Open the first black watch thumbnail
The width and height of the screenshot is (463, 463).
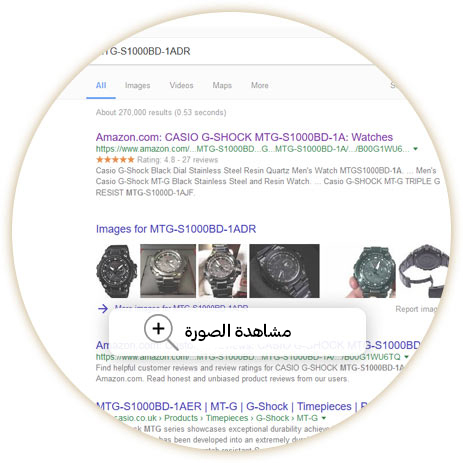pyautogui.click(x=116, y=271)
